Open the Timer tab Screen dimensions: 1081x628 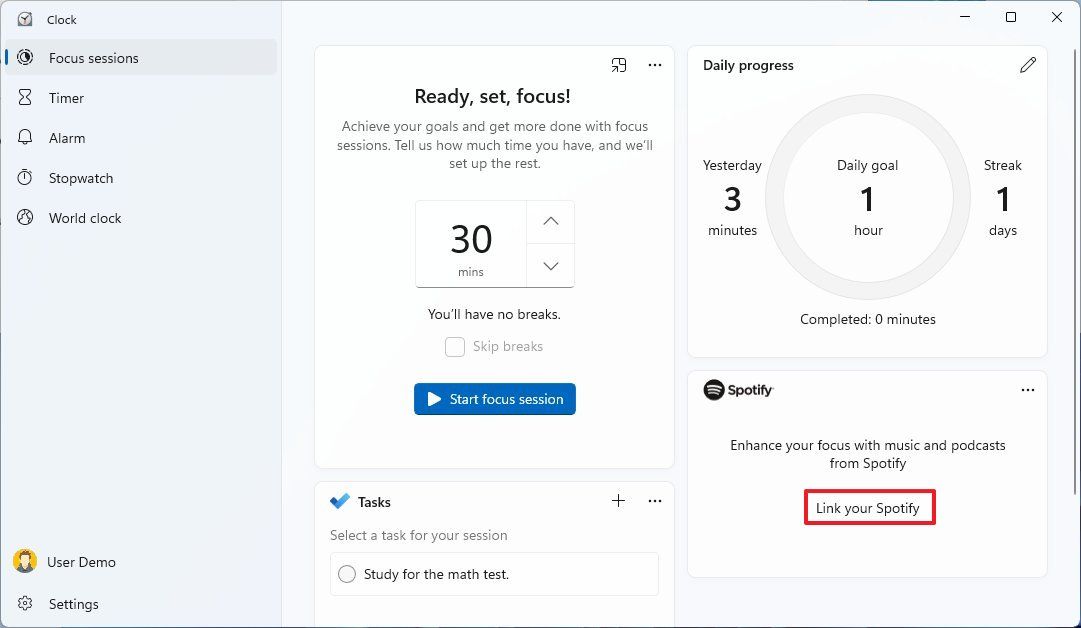[66, 98]
